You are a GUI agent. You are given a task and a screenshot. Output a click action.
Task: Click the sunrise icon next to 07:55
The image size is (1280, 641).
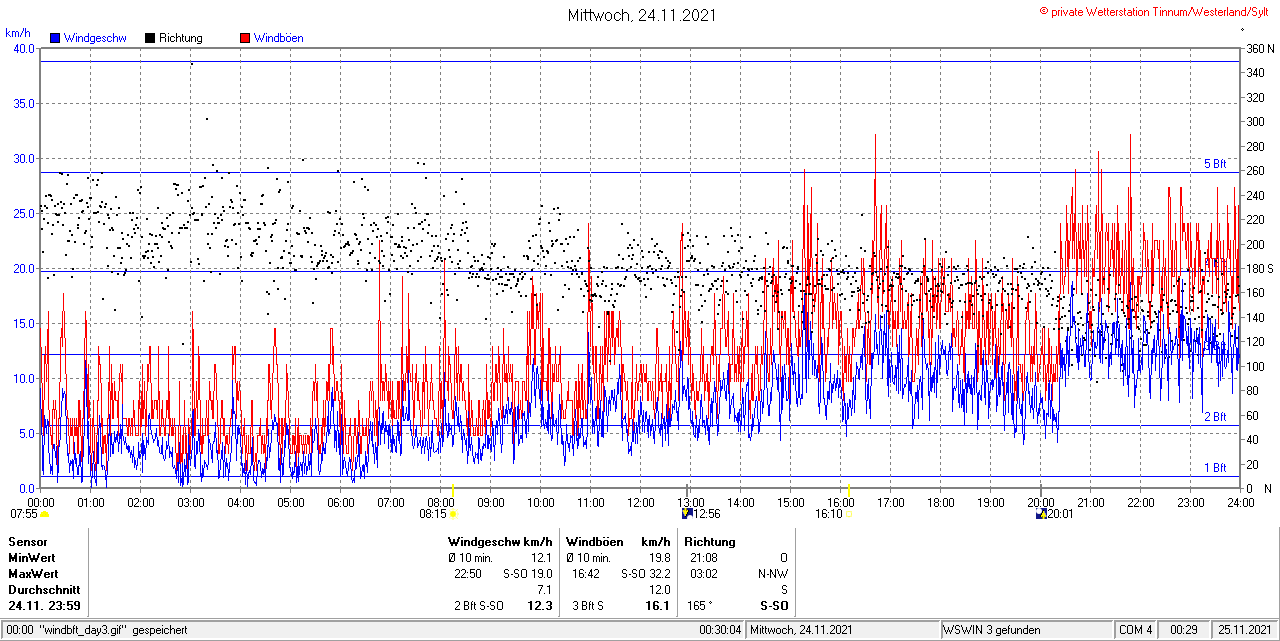[45, 514]
